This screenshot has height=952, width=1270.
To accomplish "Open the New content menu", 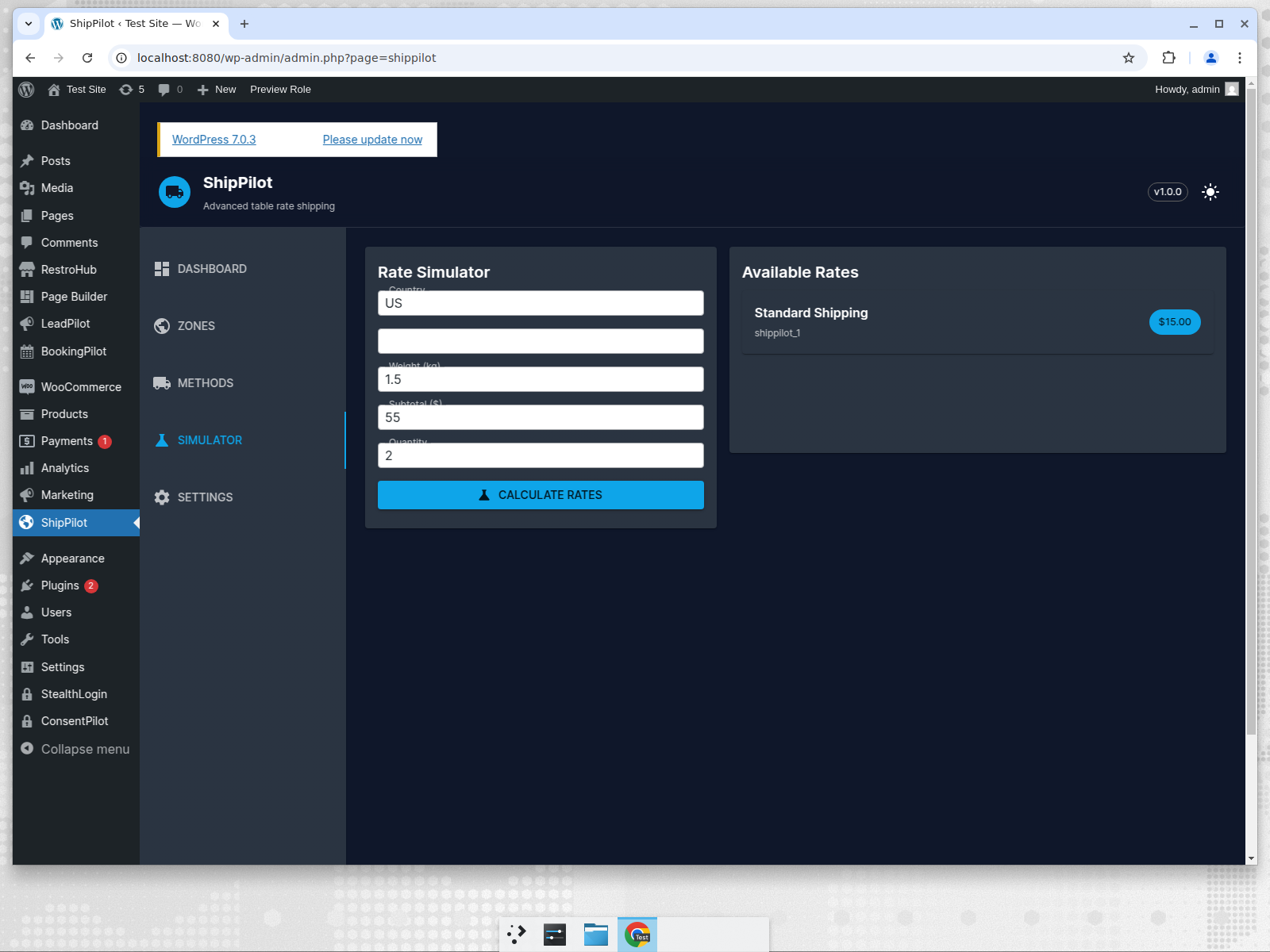I will pyautogui.click(x=217, y=90).
